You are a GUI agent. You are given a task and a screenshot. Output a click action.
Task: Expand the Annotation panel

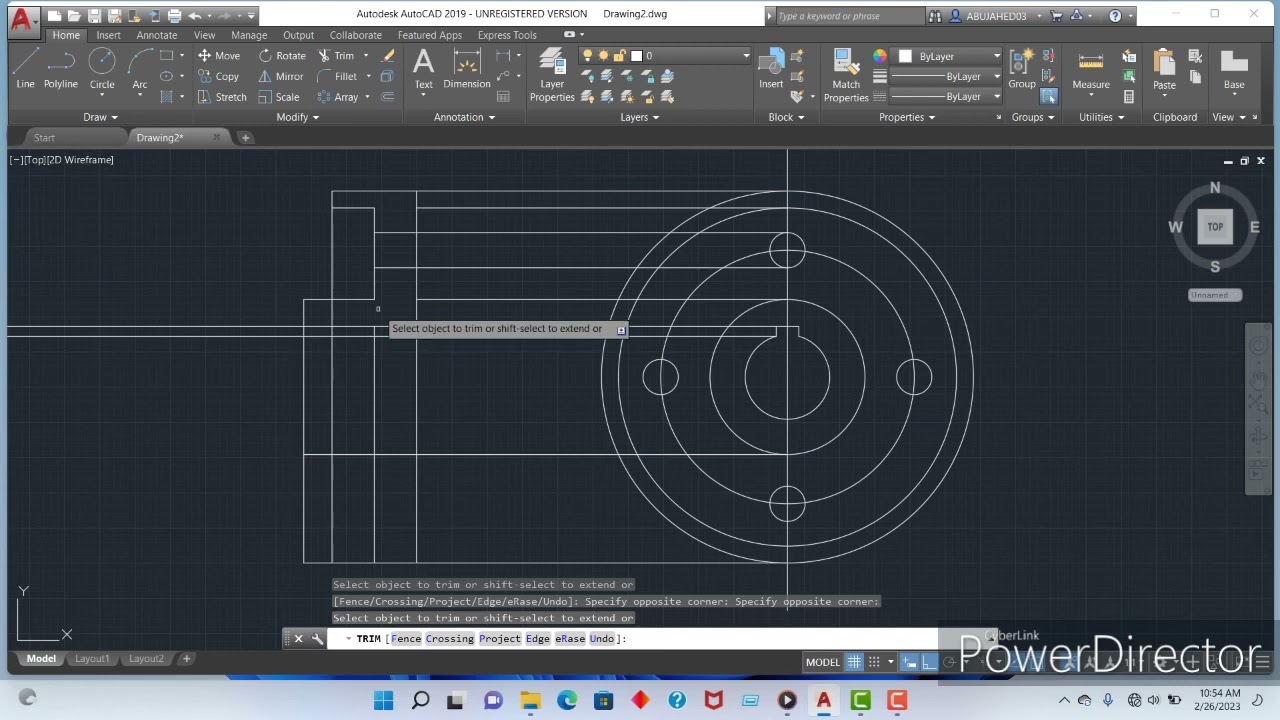[x=464, y=117]
